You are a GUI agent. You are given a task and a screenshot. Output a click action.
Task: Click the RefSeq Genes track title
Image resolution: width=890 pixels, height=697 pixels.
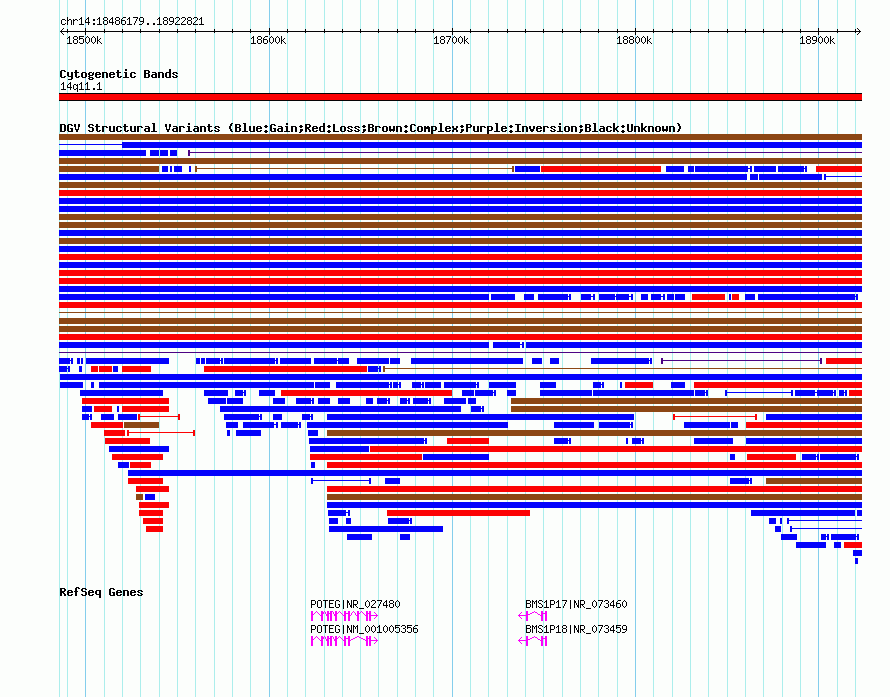[x=101, y=592]
